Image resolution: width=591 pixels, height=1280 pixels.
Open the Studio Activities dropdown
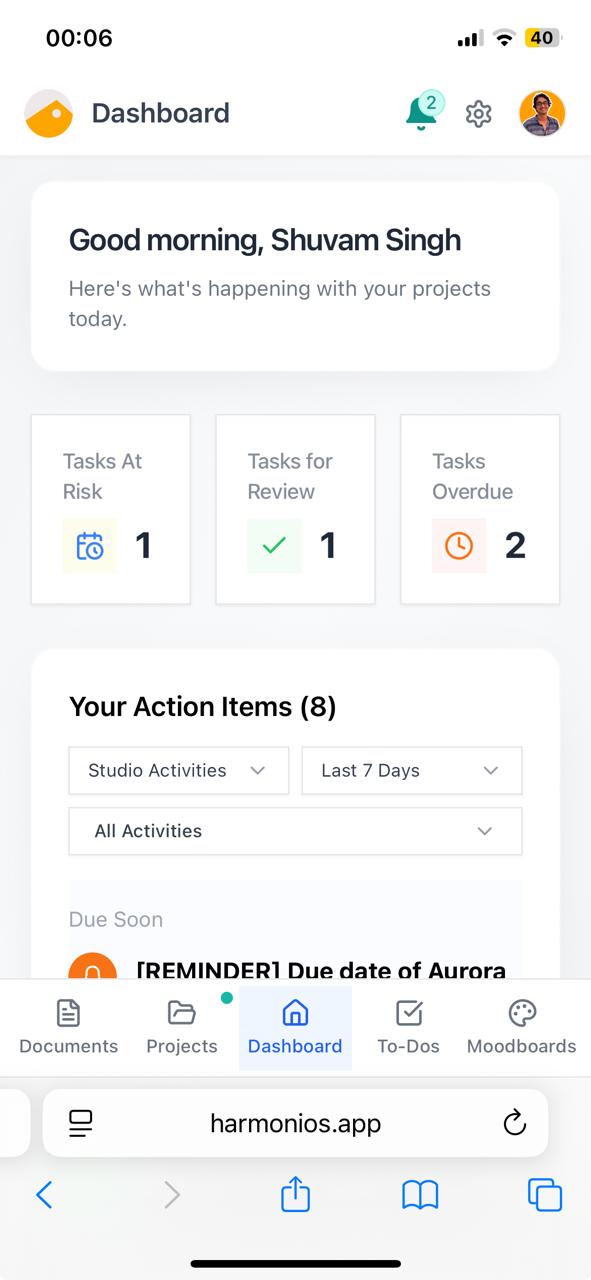coord(178,770)
